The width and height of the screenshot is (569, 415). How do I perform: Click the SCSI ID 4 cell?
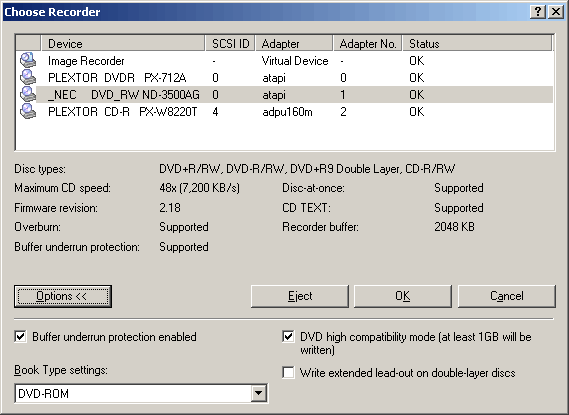(215, 112)
